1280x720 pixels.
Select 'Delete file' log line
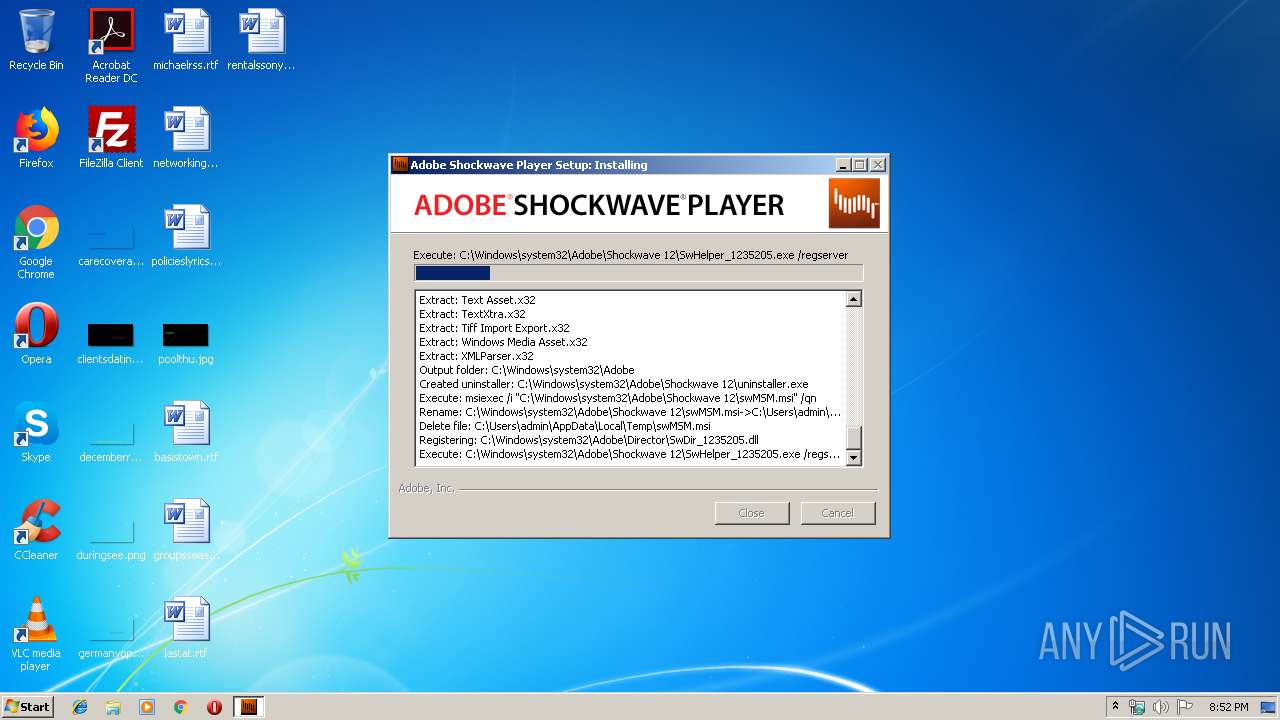[564, 426]
